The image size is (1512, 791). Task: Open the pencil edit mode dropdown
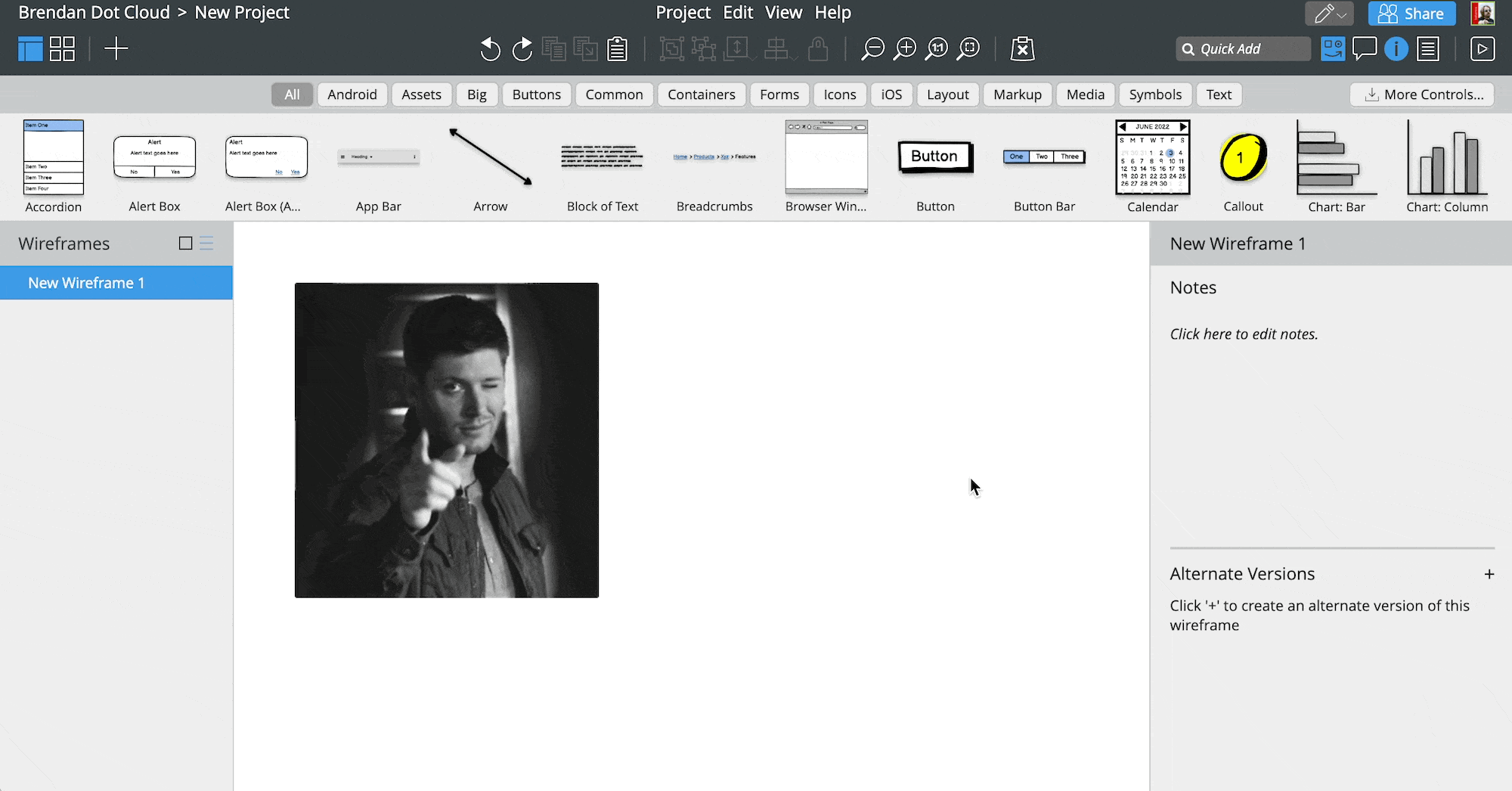point(1330,14)
